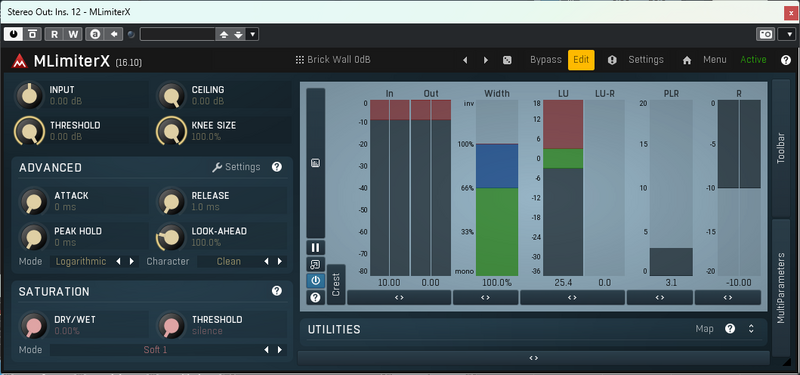800x375 pixels.
Task: Click the MLimiterX logo icon
Action: (x=20, y=61)
